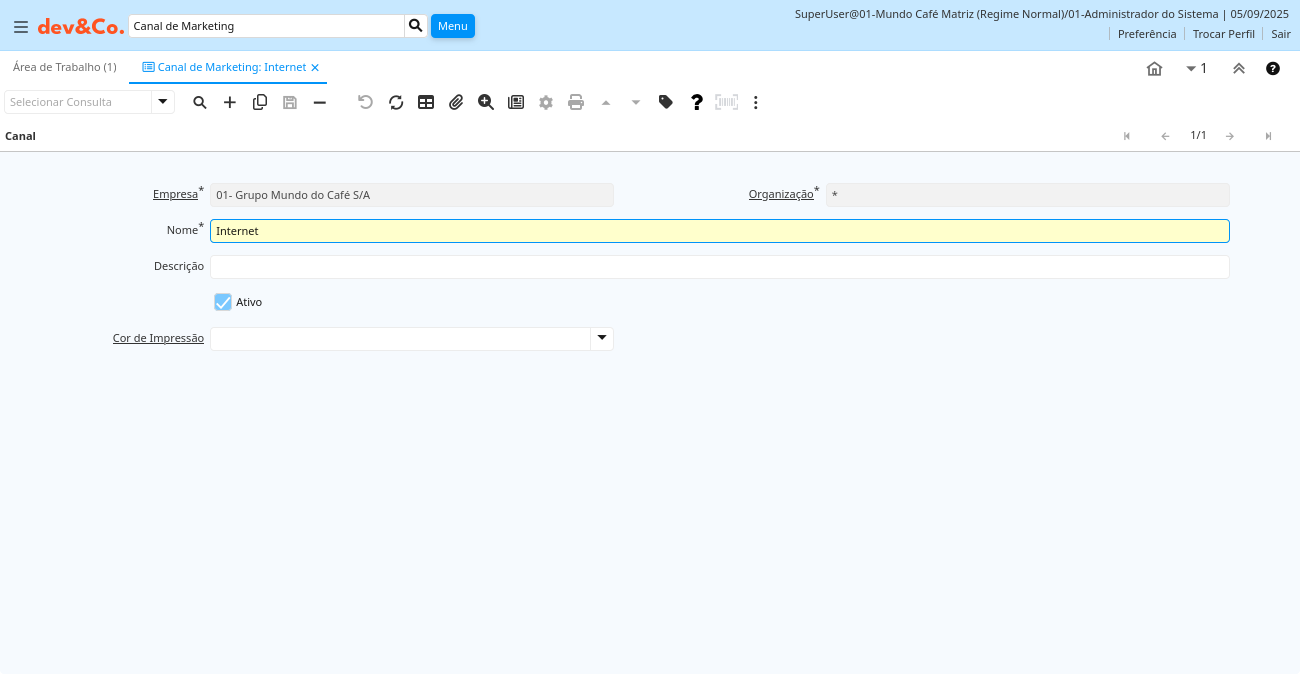Switch to Área de Trabalho tab

point(65,67)
